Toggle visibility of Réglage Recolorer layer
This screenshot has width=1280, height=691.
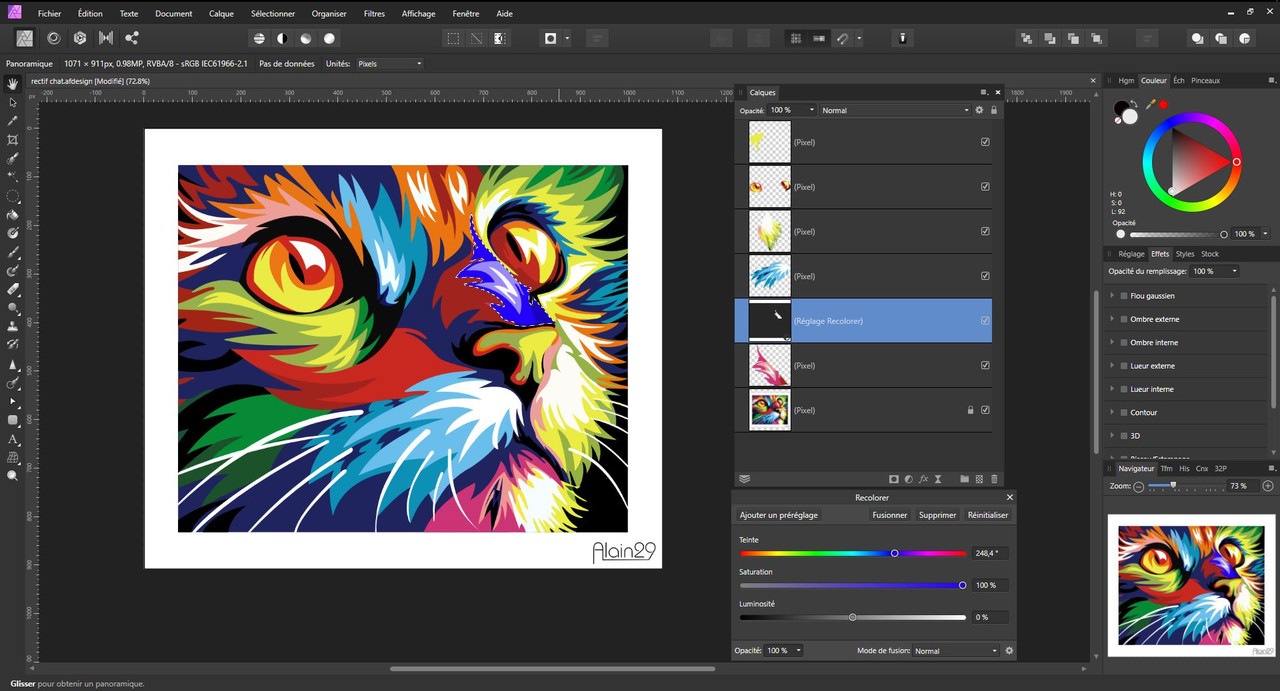click(x=985, y=321)
